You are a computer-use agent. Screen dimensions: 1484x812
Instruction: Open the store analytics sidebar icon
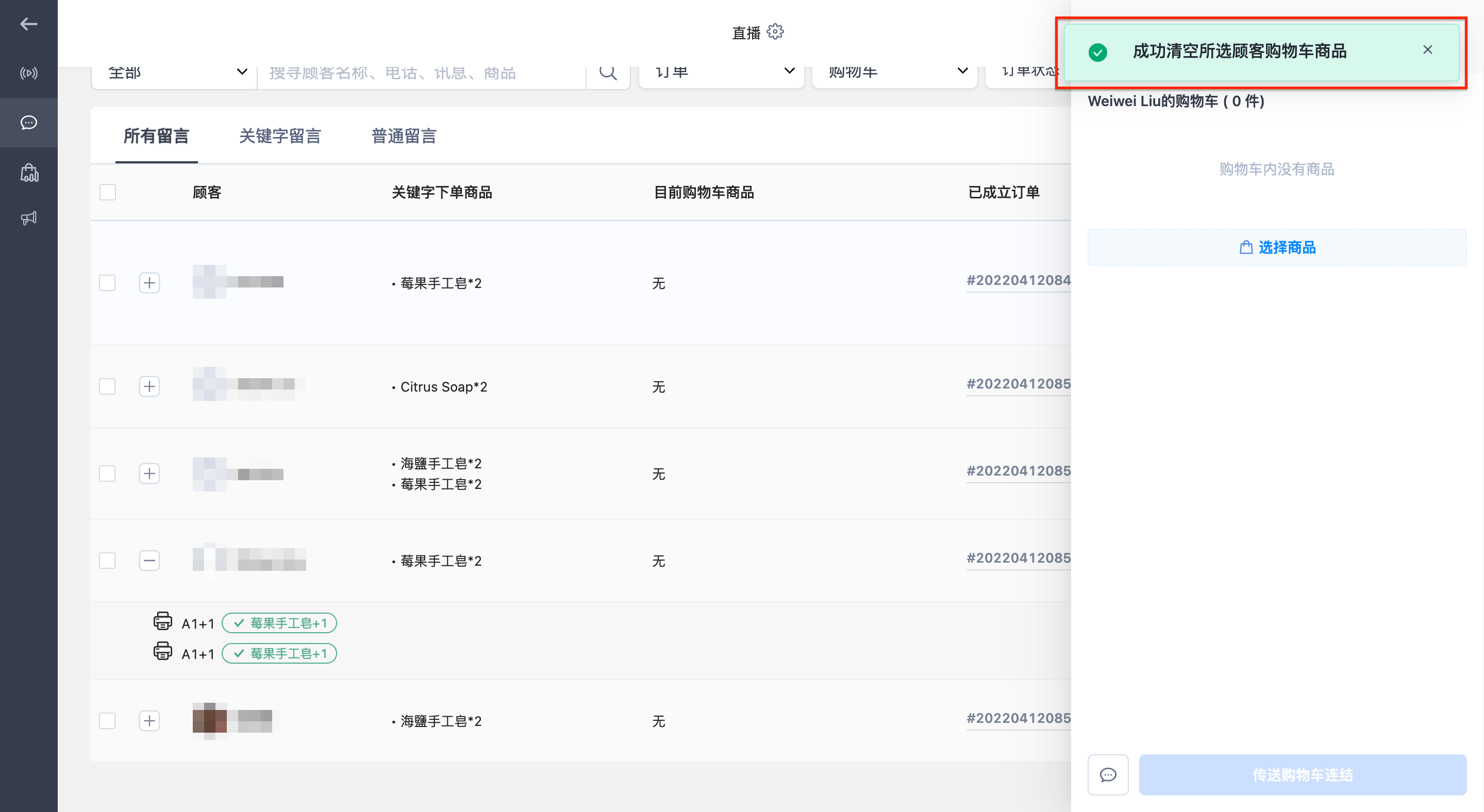(x=29, y=173)
